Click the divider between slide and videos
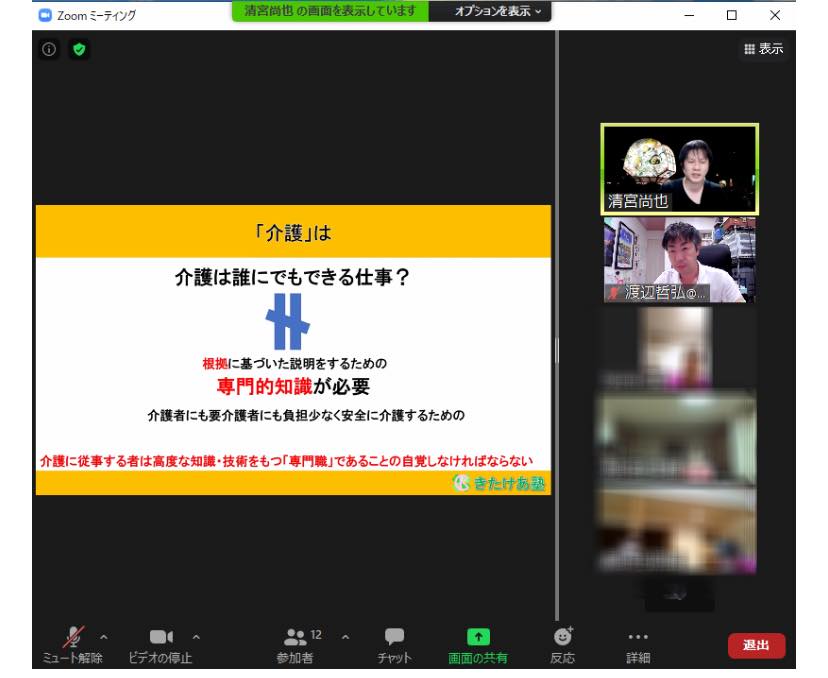Screen dimensions: 828x678 click(556, 350)
